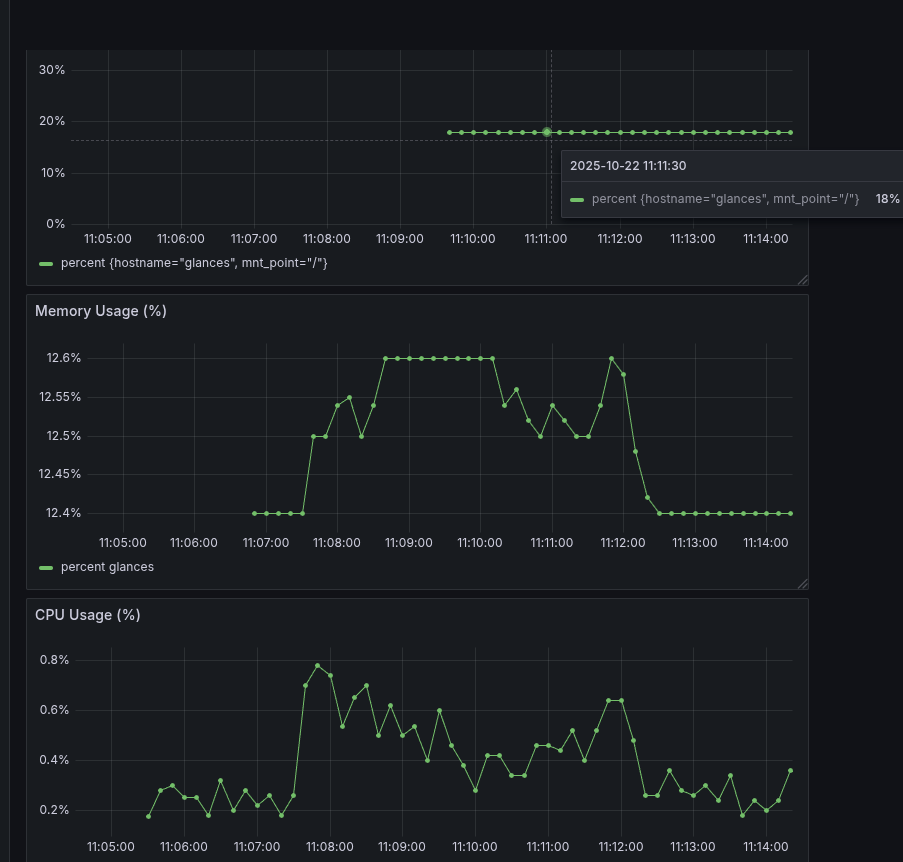This screenshot has height=862, width=903.
Task: Toggle the mnt_point="/" legend series visibility
Action: (x=194, y=263)
